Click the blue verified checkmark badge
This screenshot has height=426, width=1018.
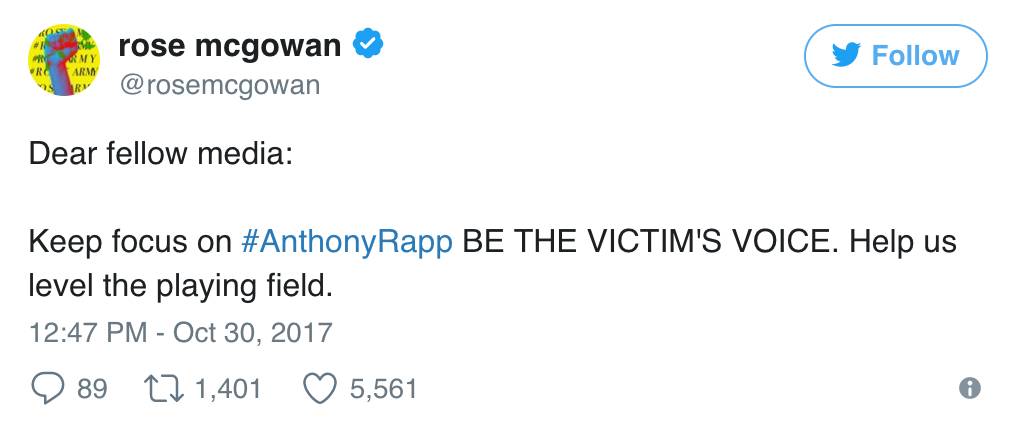tap(368, 44)
